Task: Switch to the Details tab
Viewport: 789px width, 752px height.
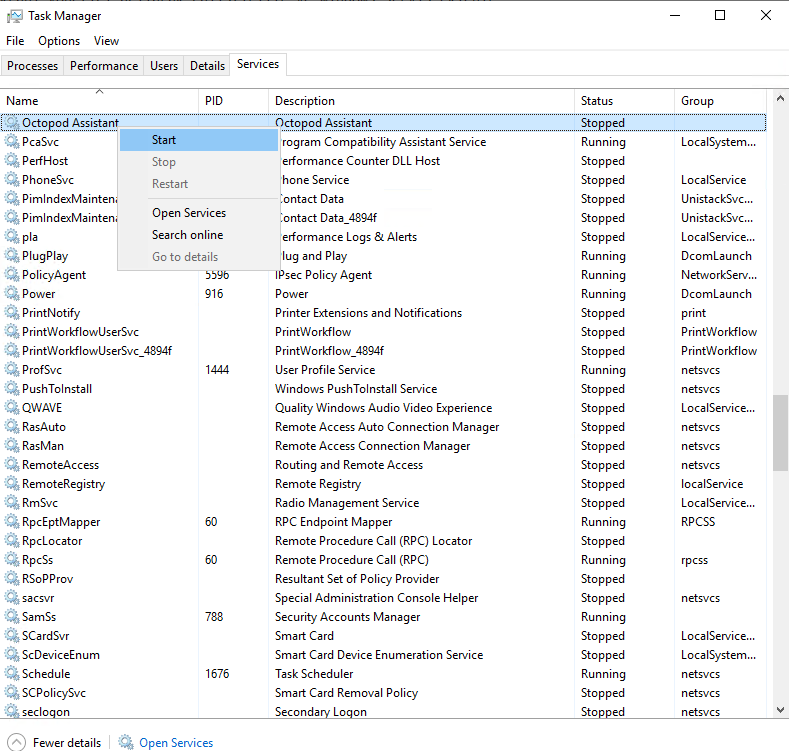Action: [207, 66]
